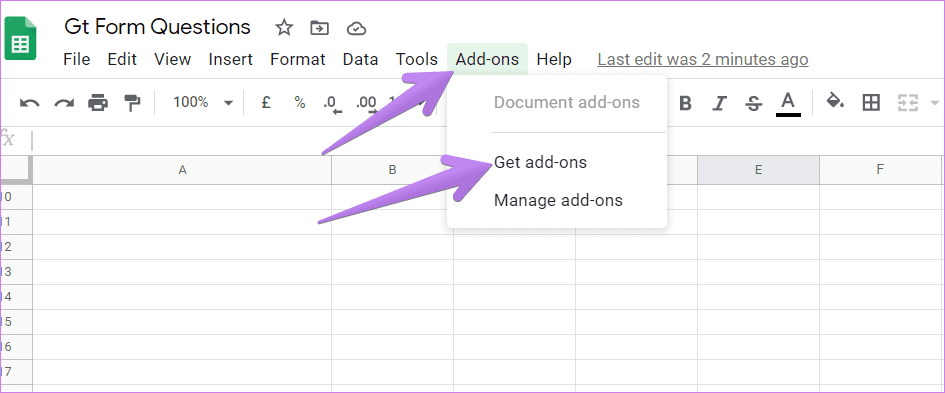Pick the fill color paint bucket
The image size is (945, 393).
click(835, 101)
